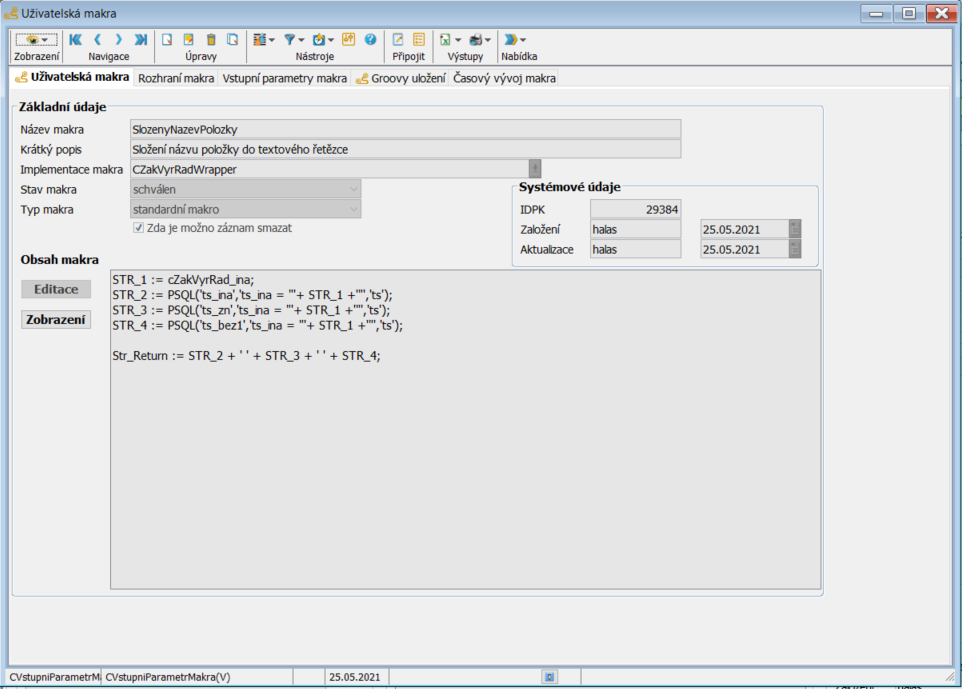Switch to Časový vývoj makra tab
This screenshot has width=962, height=689.
coord(505,78)
